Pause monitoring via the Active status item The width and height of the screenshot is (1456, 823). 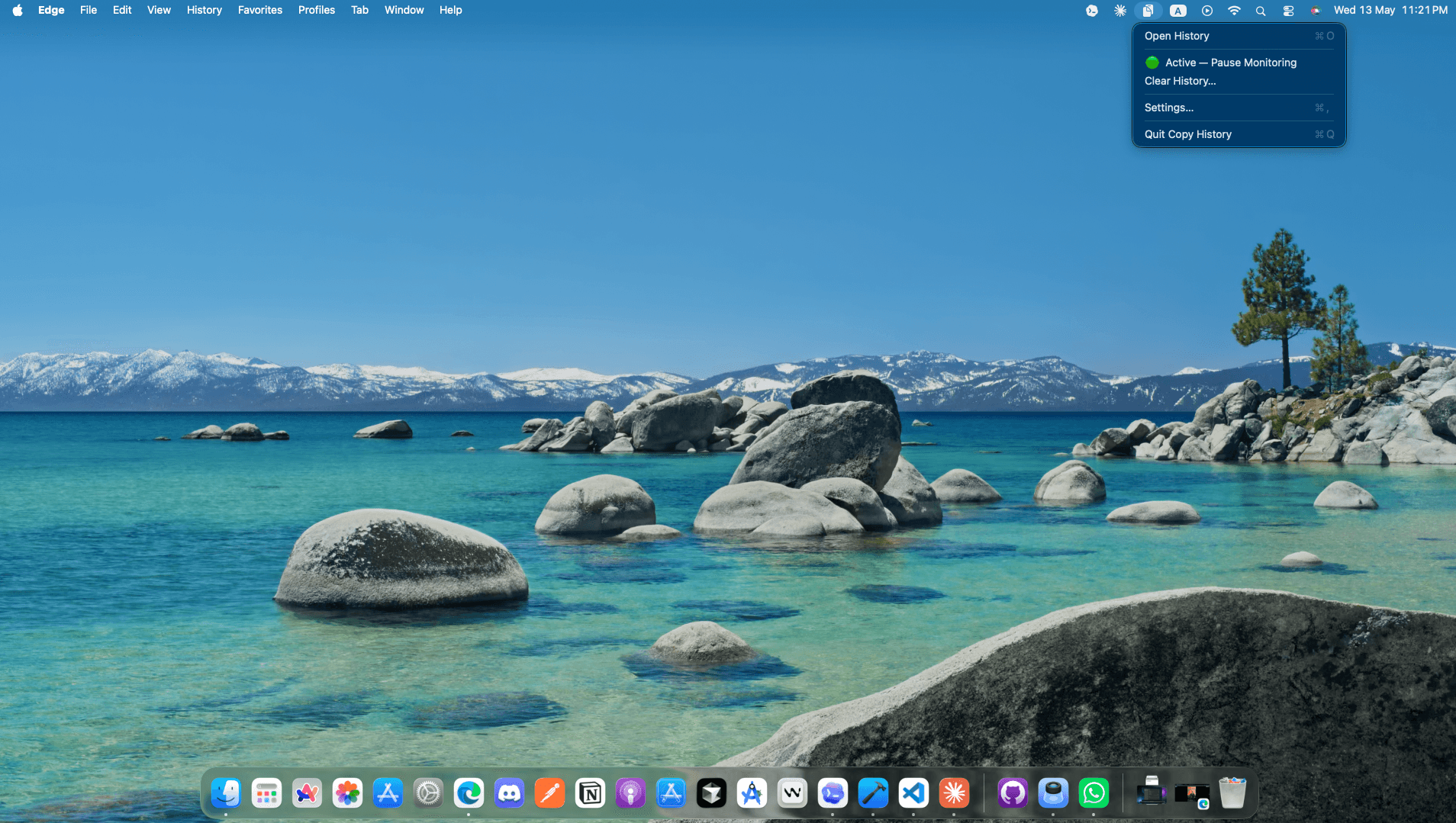pyautogui.click(x=1239, y=63)
